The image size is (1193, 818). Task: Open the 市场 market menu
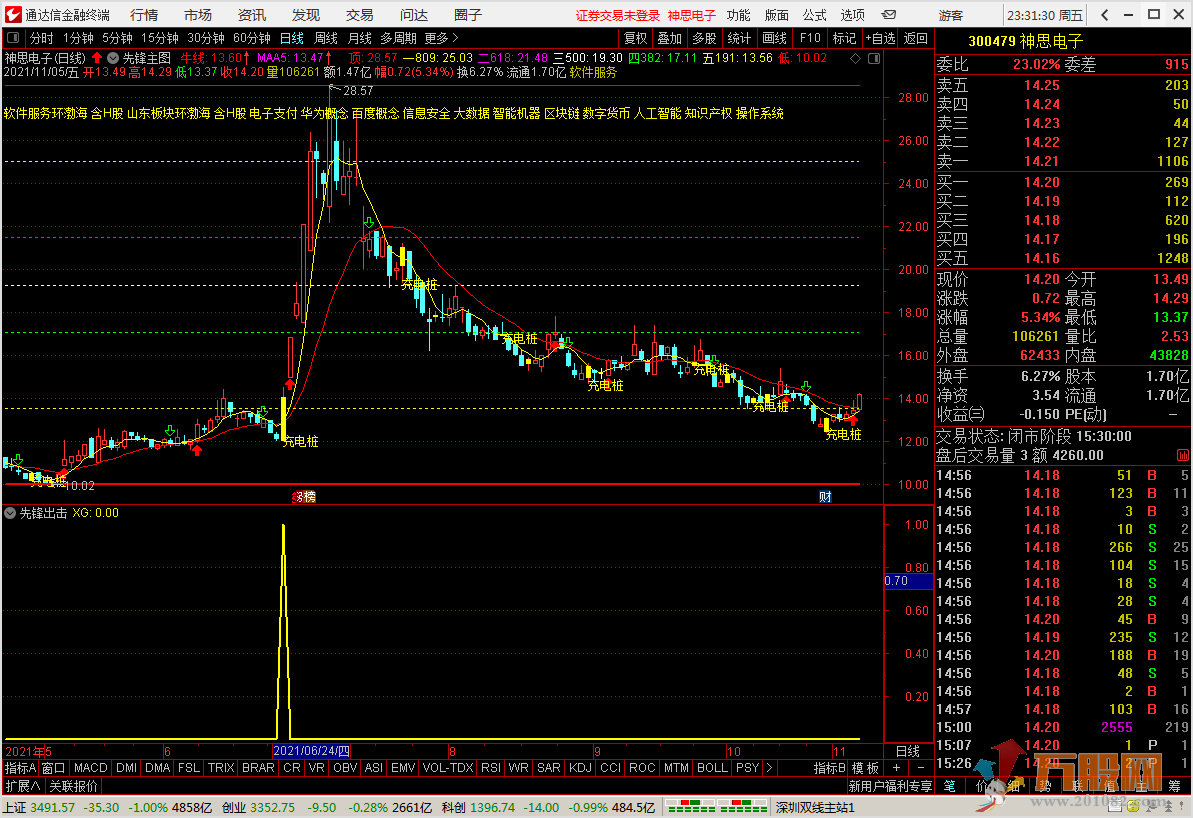tap(198, 14)
